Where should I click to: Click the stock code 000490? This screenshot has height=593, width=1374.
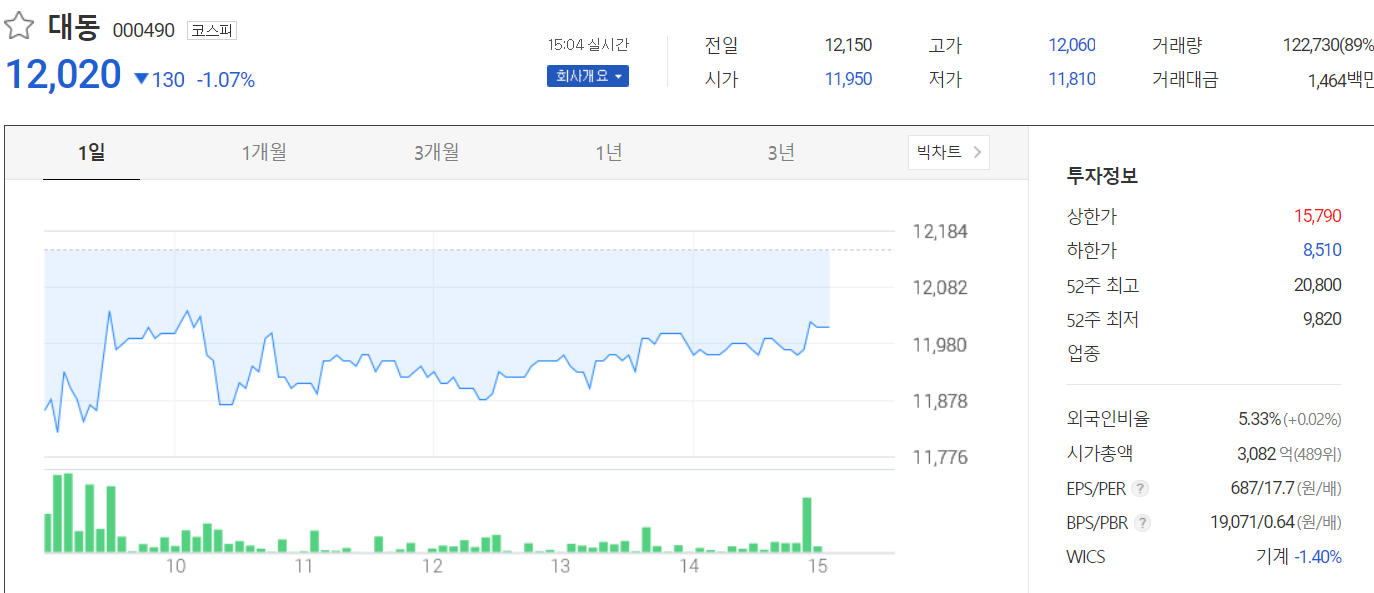point(144,31)
